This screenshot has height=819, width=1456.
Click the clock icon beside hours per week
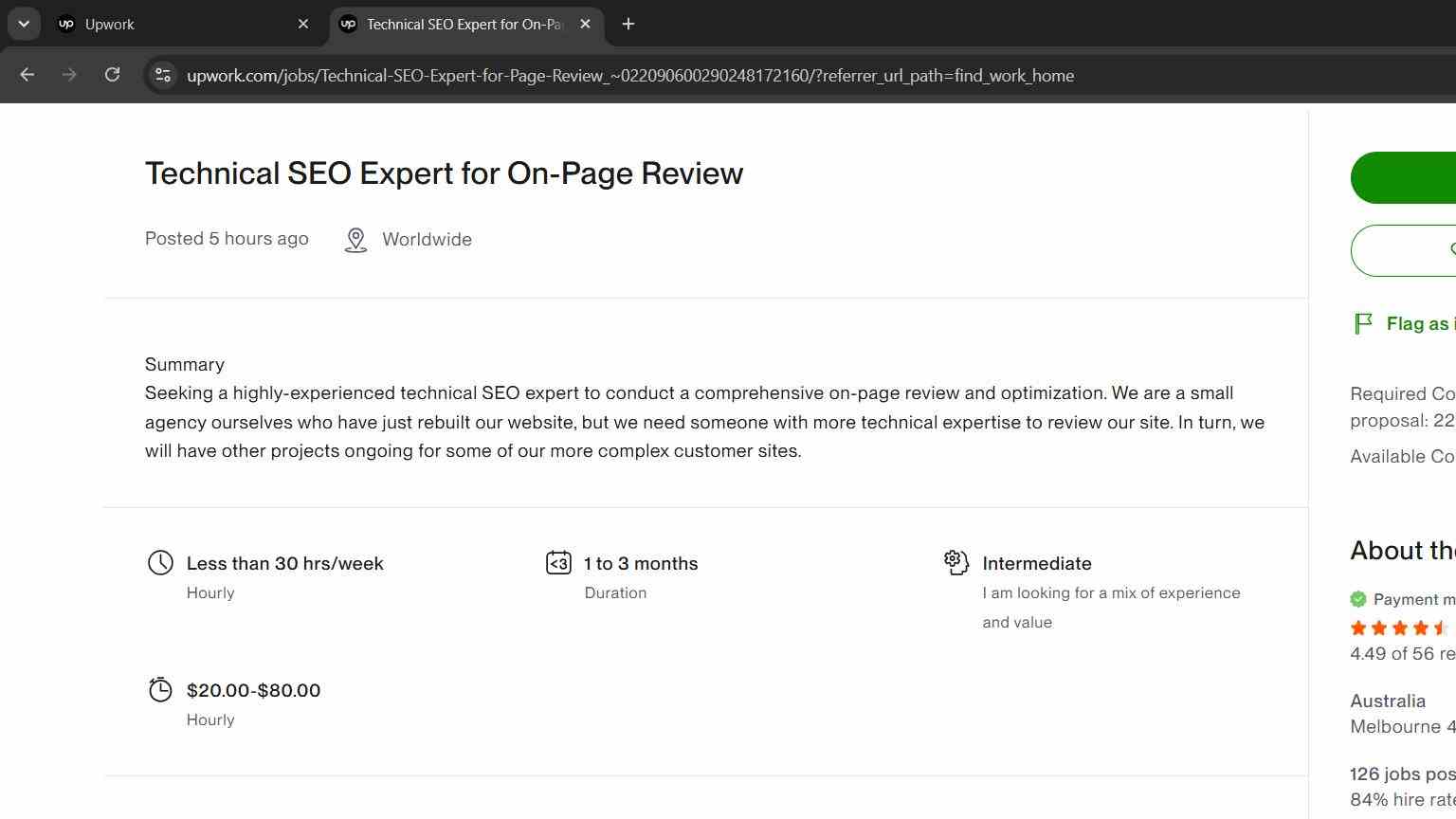pyautogui.click(x=160, y=563)
